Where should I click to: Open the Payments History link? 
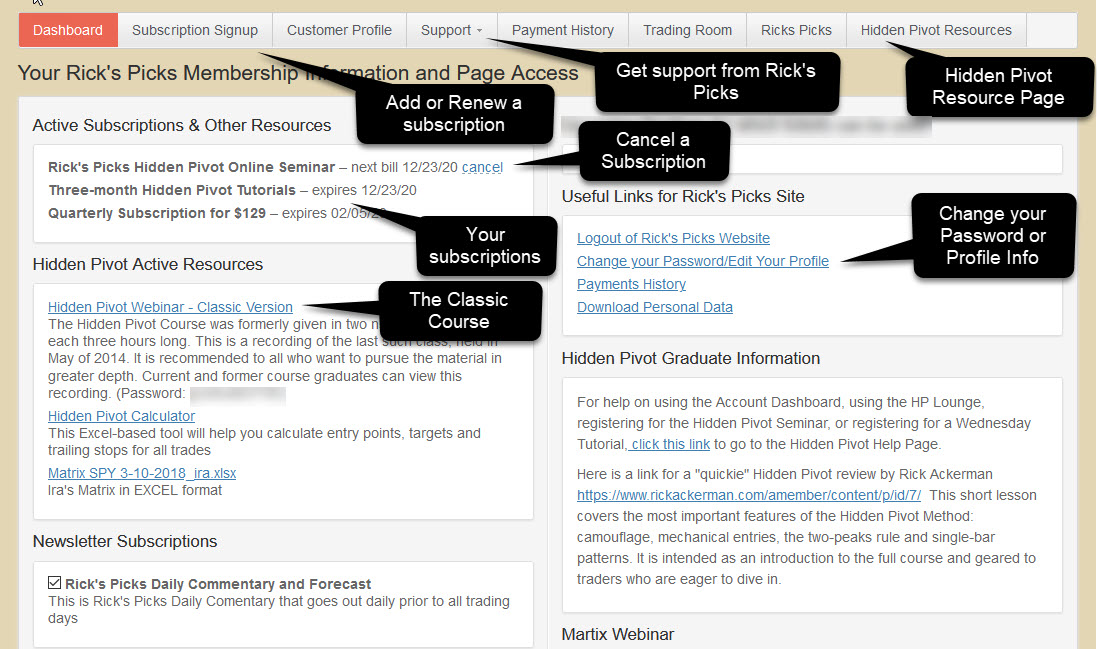pyautogui.click(x=631, y=285)
